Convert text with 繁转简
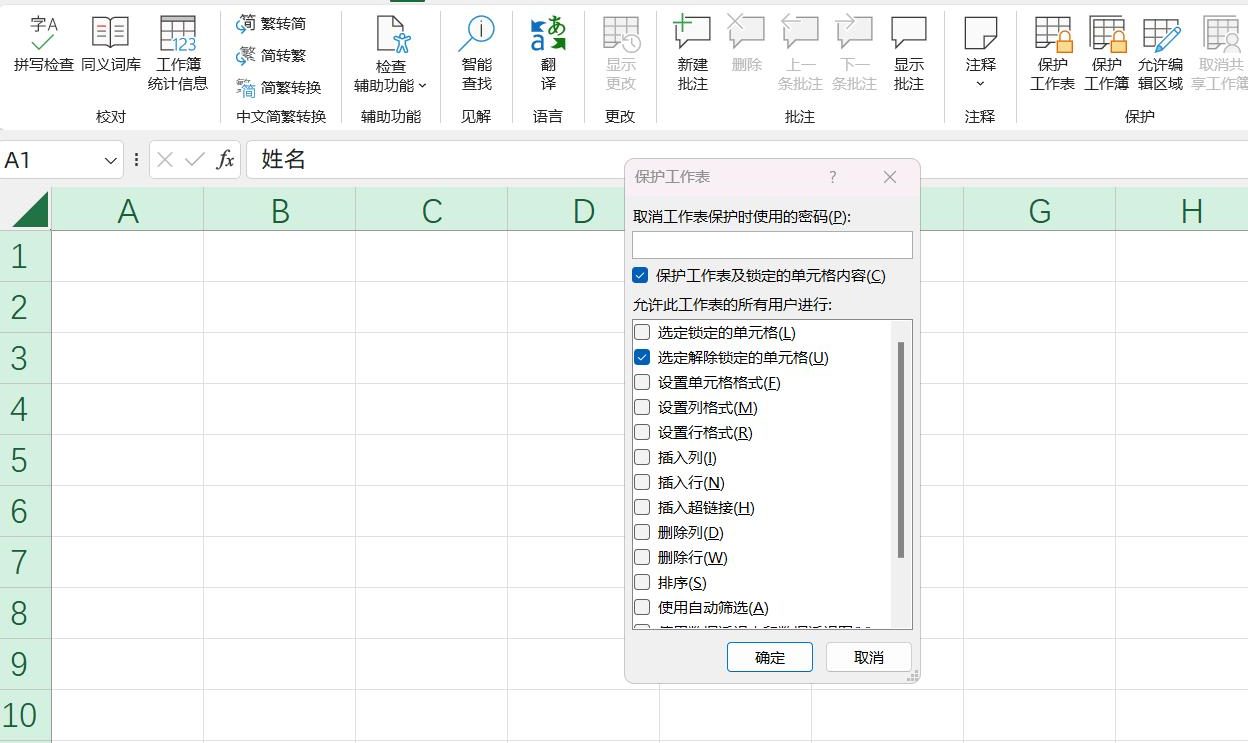 point(272,24)
